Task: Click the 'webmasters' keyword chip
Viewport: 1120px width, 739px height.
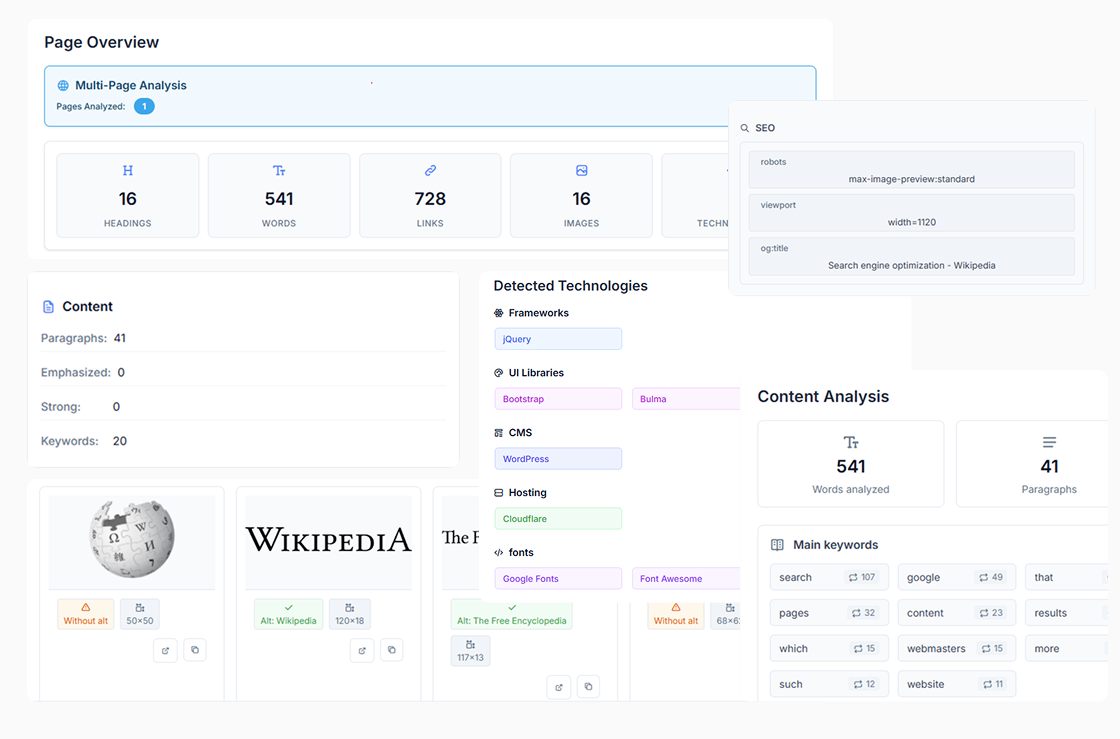Action: (956, 649)
